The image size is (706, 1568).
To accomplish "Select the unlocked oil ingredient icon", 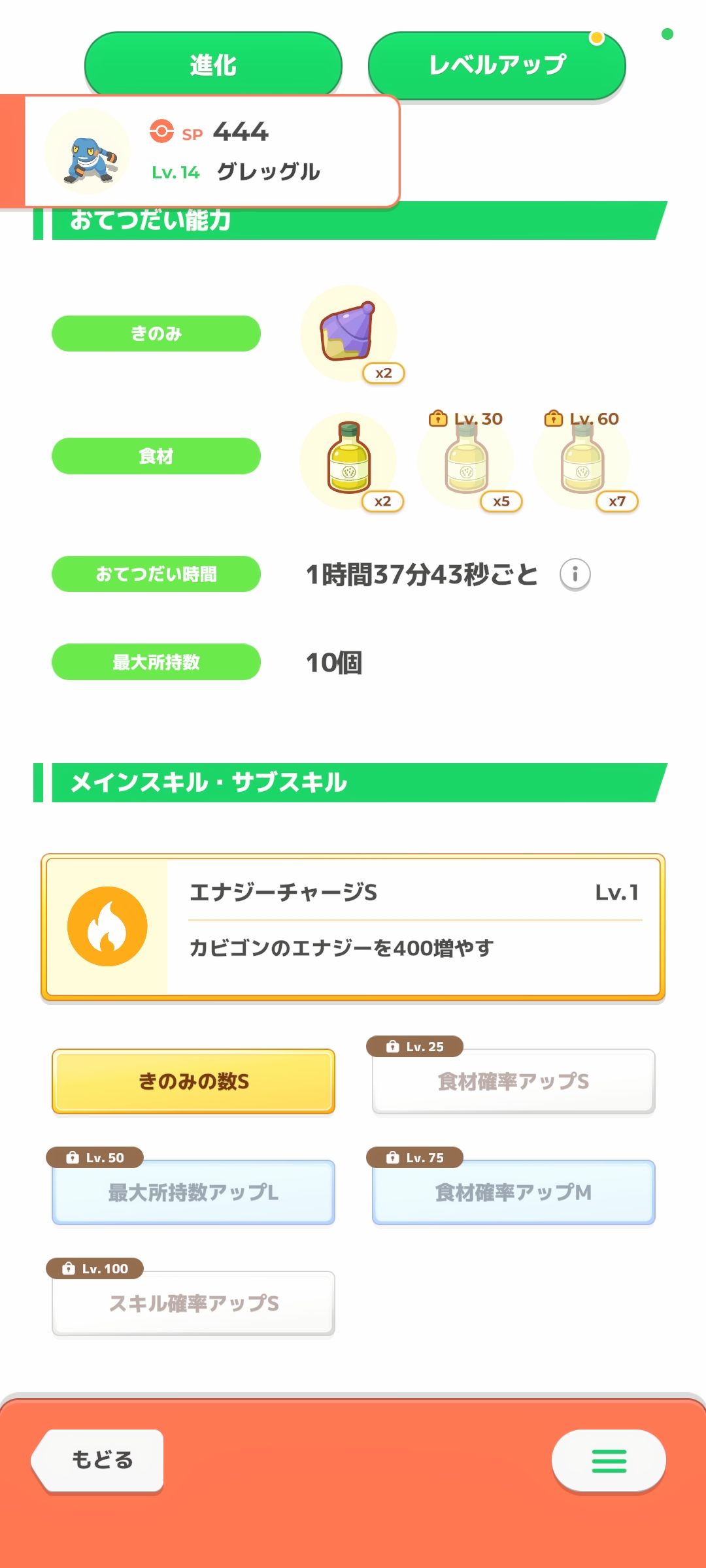I will tap(348, 459).
